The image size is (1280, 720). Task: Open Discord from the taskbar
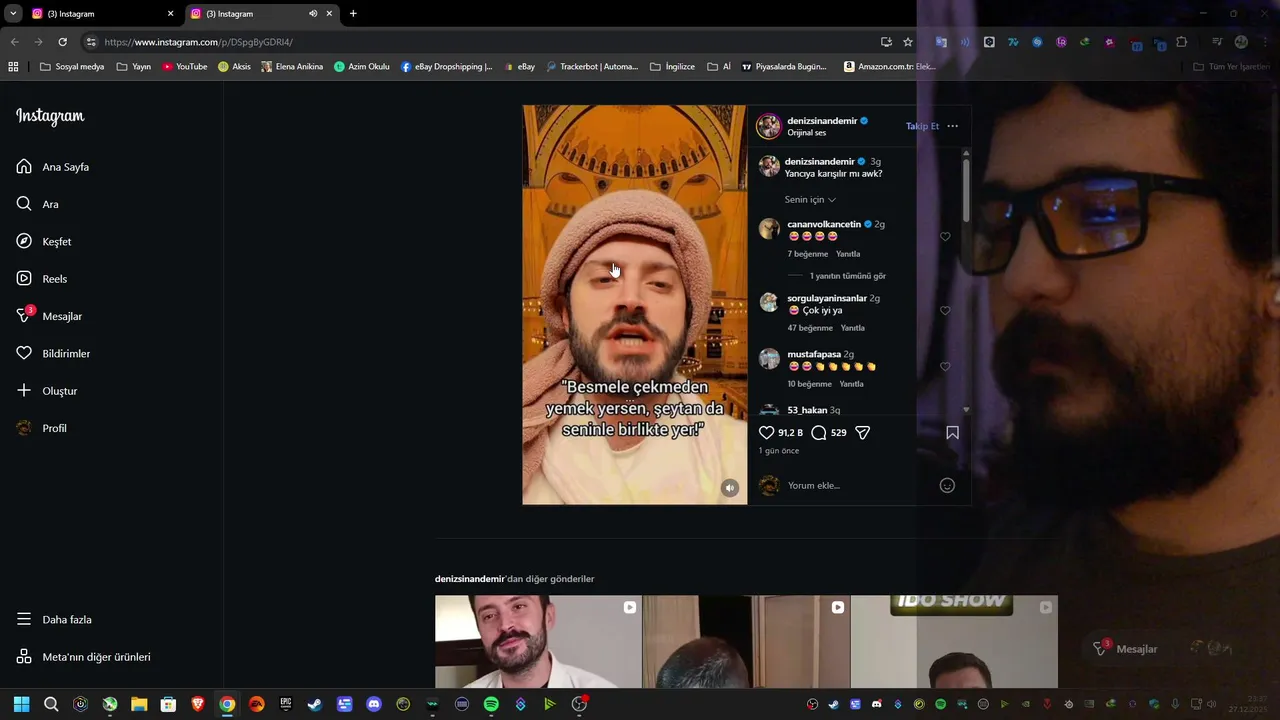click(x=374, y=704)
